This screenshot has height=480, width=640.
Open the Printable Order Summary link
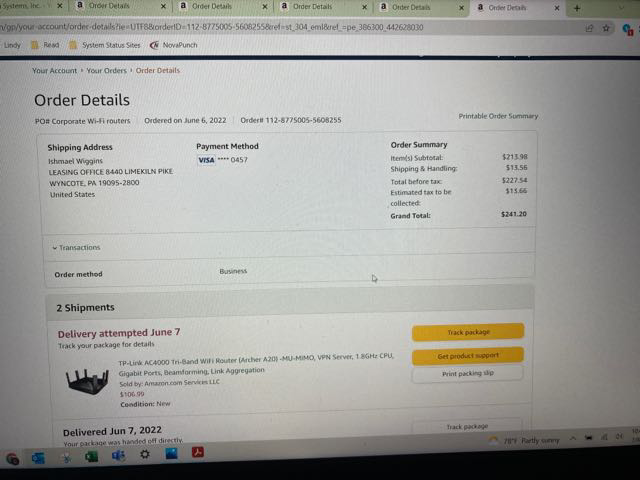498,116
